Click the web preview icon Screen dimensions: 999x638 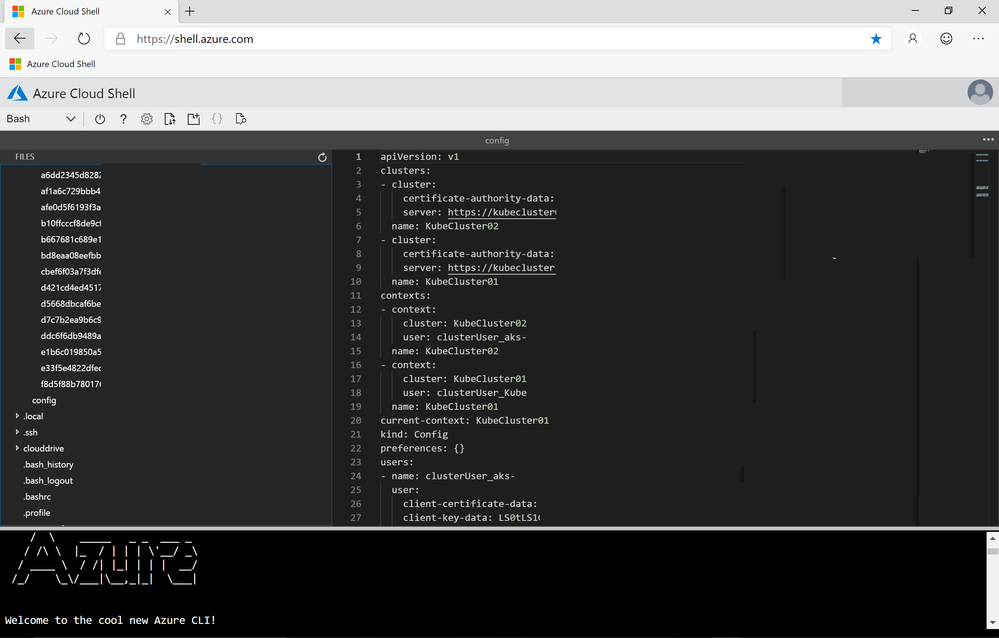(240, 119)
